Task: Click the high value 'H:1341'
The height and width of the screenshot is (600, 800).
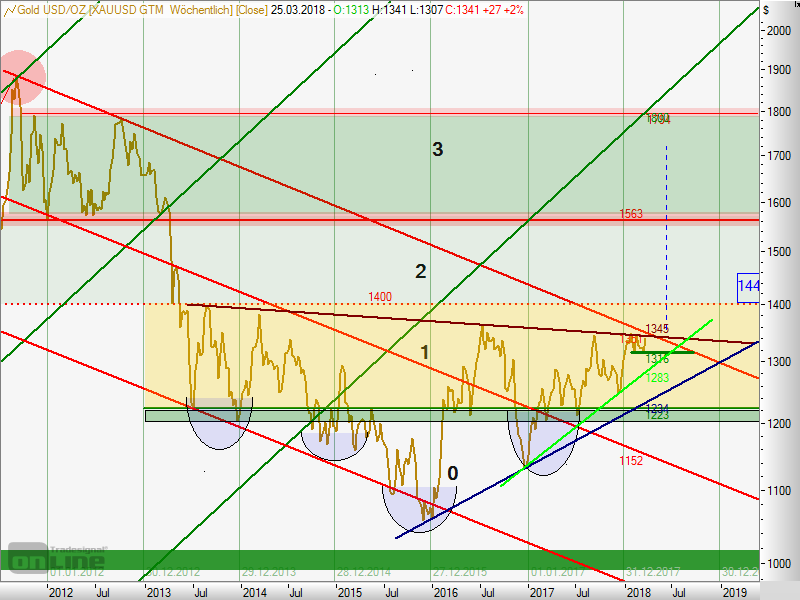Action: click(x=389, y=10)
